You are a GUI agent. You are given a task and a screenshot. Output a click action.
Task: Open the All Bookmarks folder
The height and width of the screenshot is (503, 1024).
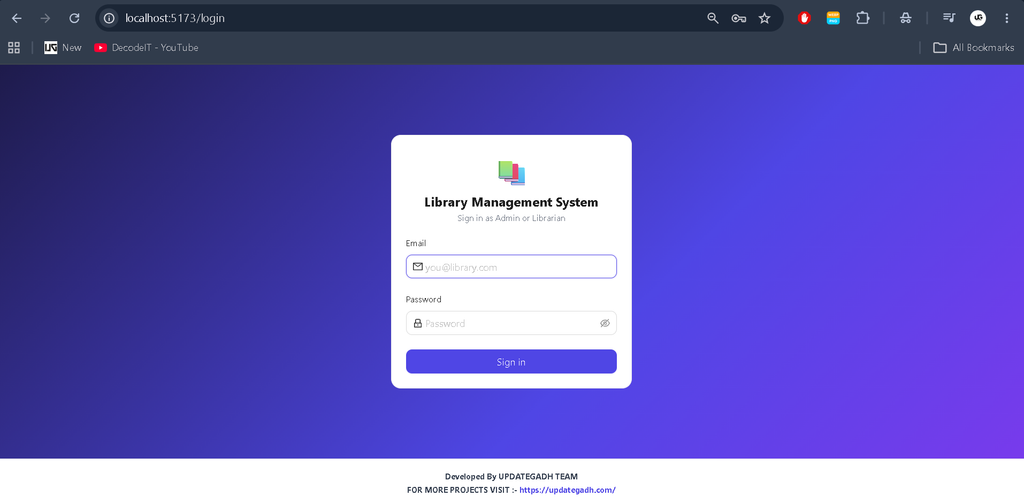[x=973, y=47]
